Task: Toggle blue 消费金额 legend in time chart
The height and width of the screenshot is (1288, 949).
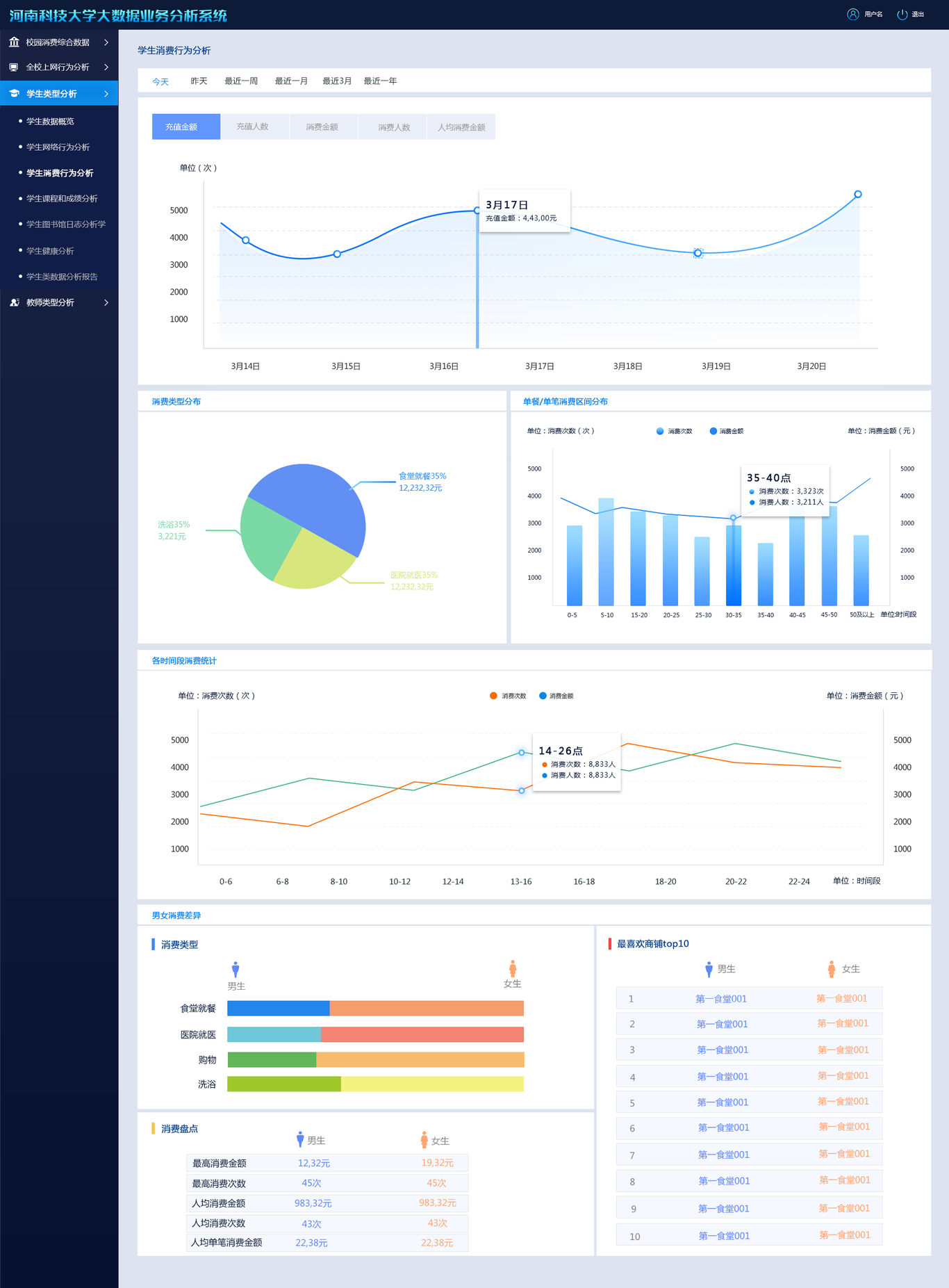Action: click(x=556, y=696)
